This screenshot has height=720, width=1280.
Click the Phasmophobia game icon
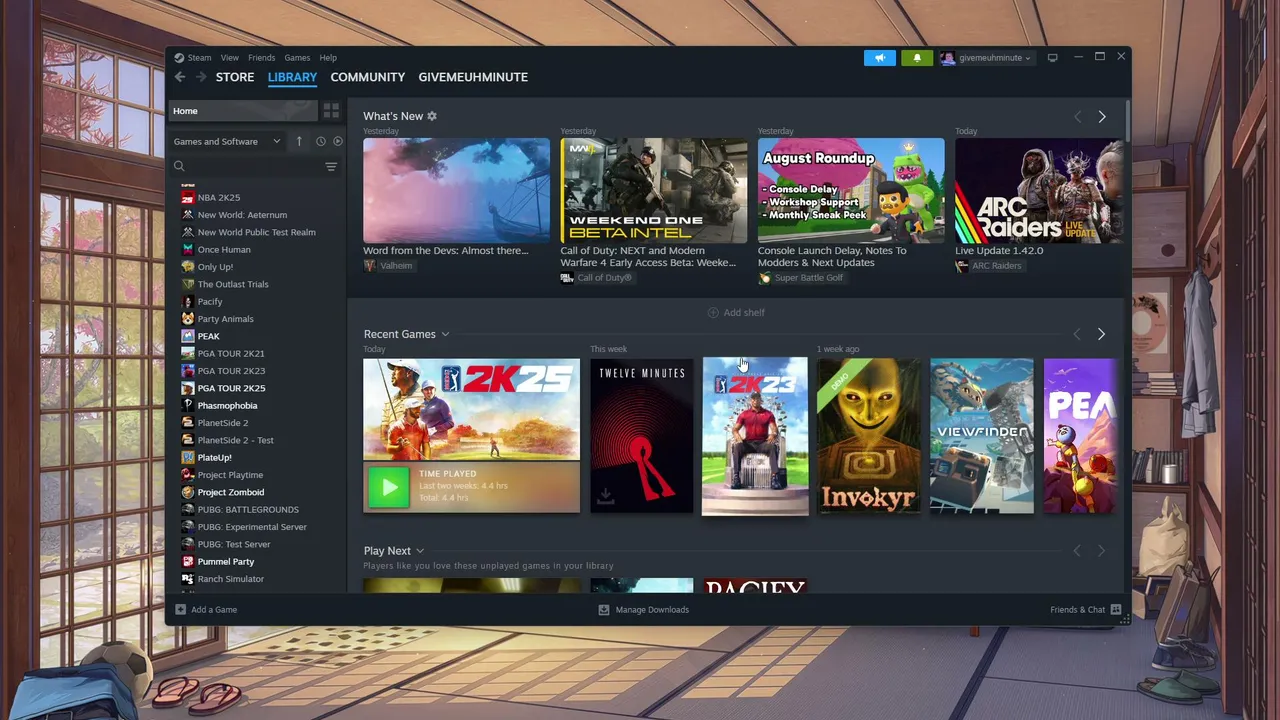click(x=187, y=406)
